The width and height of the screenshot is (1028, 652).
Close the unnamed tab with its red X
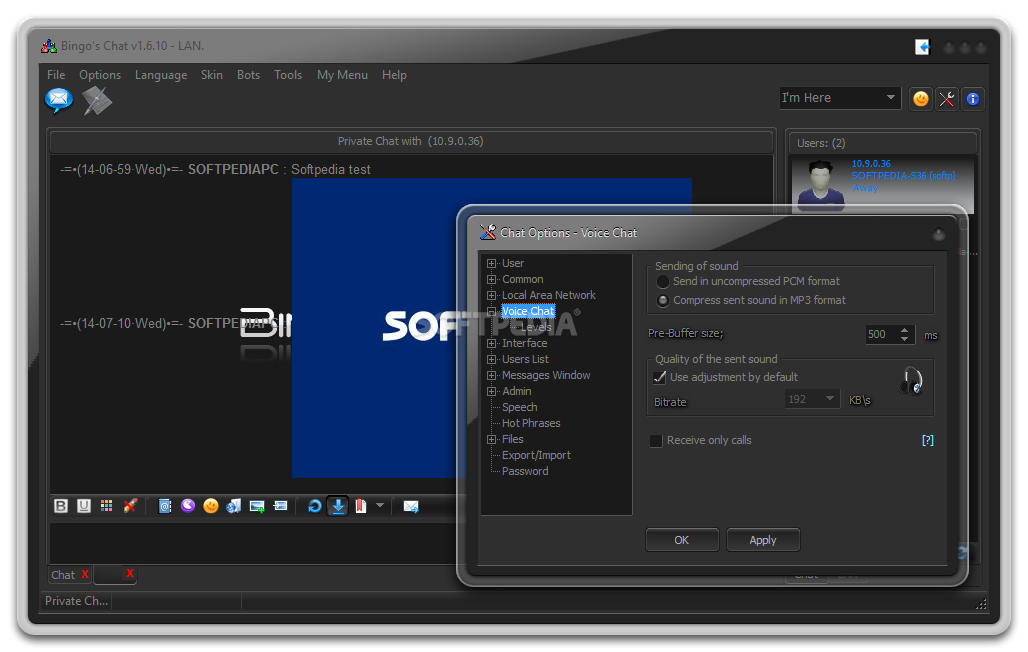tap(130, 573)
